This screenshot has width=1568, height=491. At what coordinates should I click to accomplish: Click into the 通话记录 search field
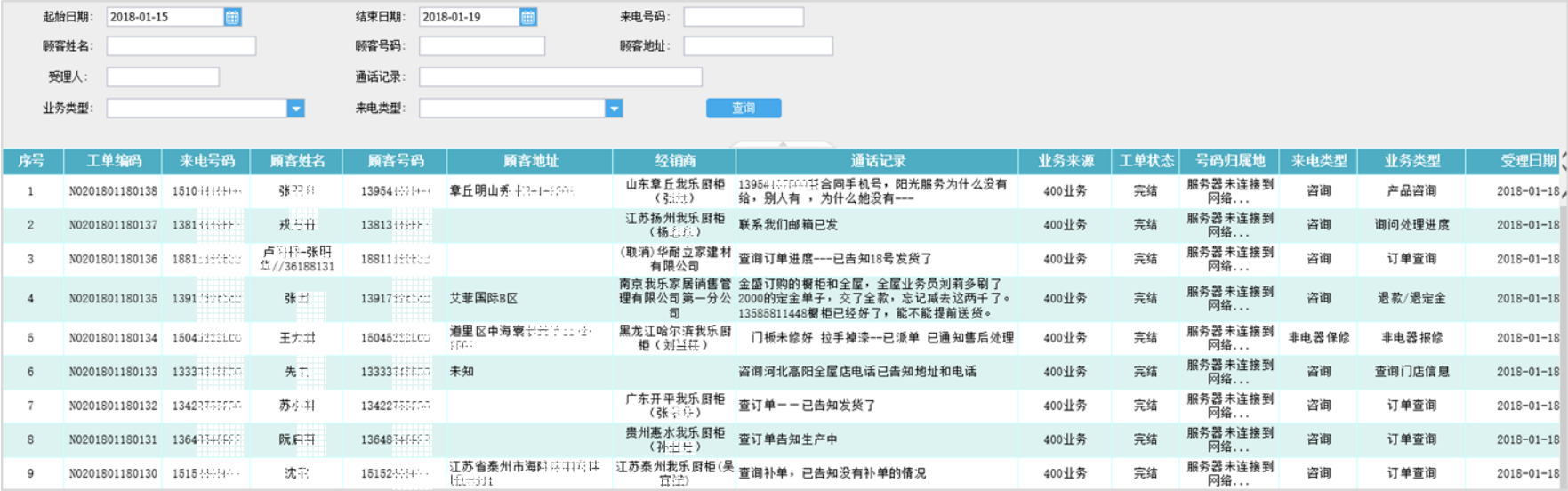(x=560, y=77)
